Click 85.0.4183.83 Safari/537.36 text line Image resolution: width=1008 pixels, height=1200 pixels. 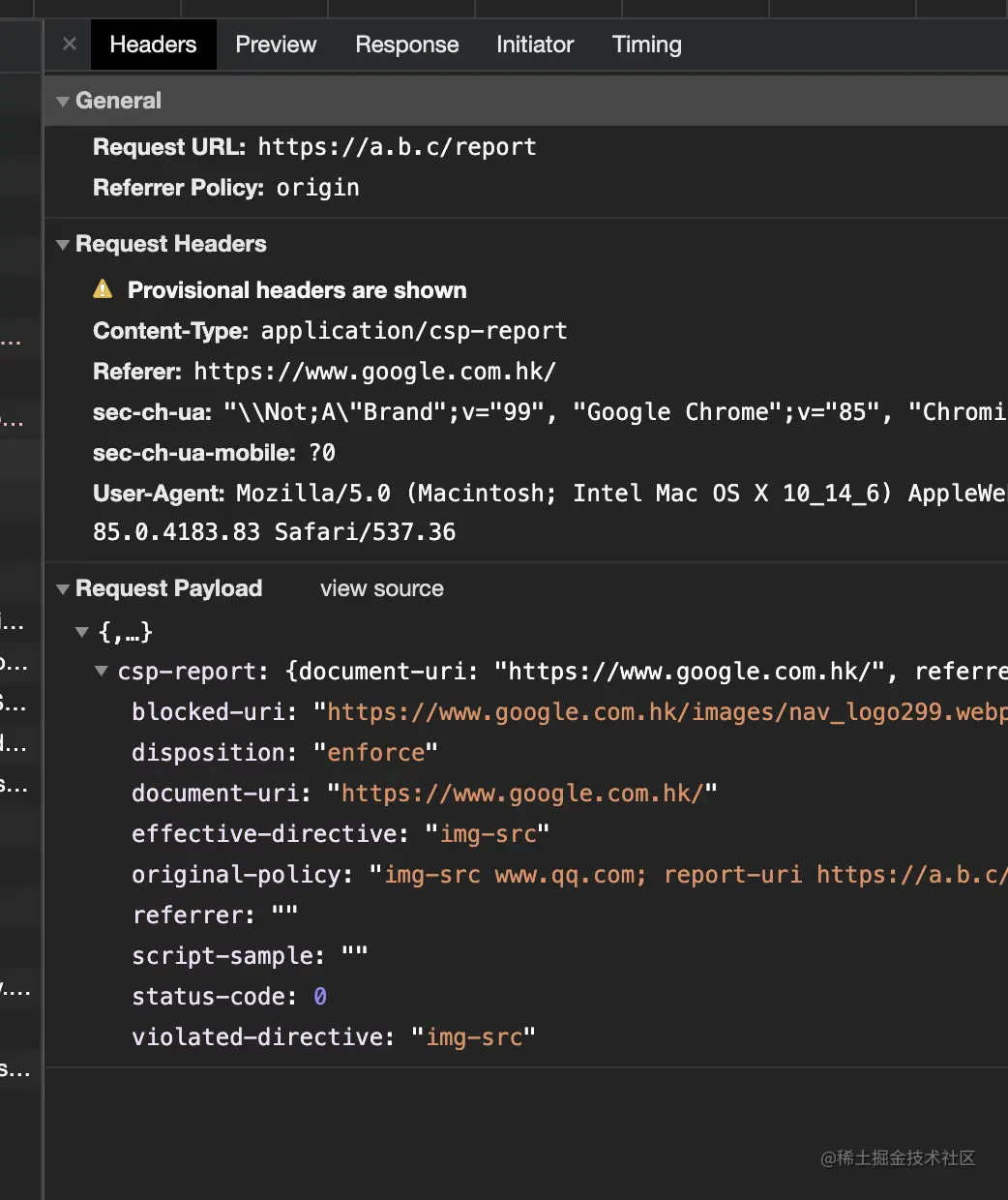click(x=274, y=532)
